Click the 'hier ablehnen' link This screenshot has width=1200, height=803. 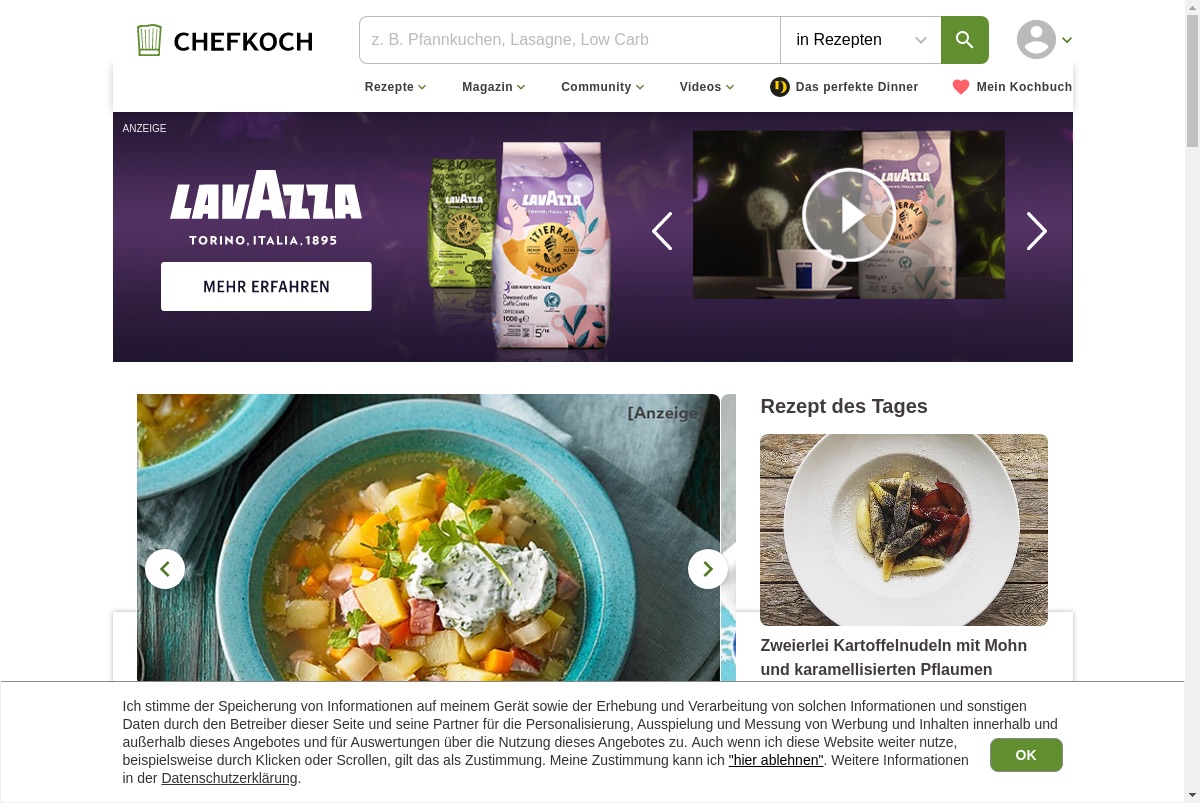pos(776,760)
